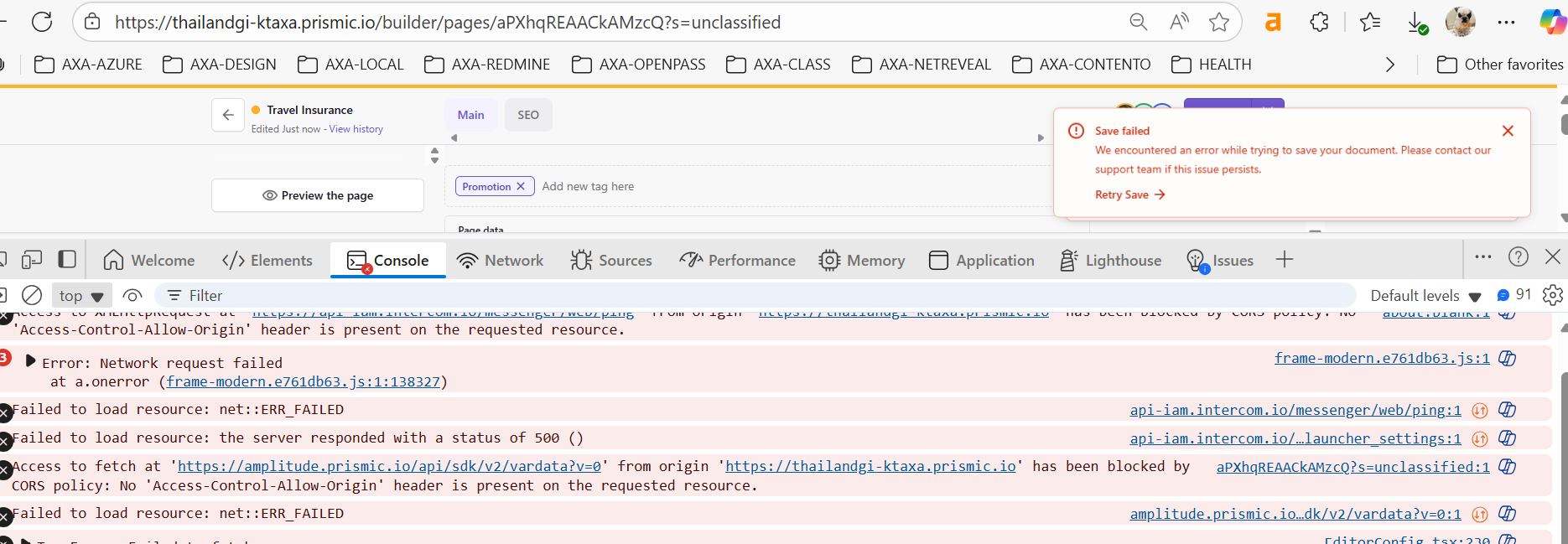This screenshot has width=1568, height=544.
Task: Click the Preview the page button
Action: 318,195
